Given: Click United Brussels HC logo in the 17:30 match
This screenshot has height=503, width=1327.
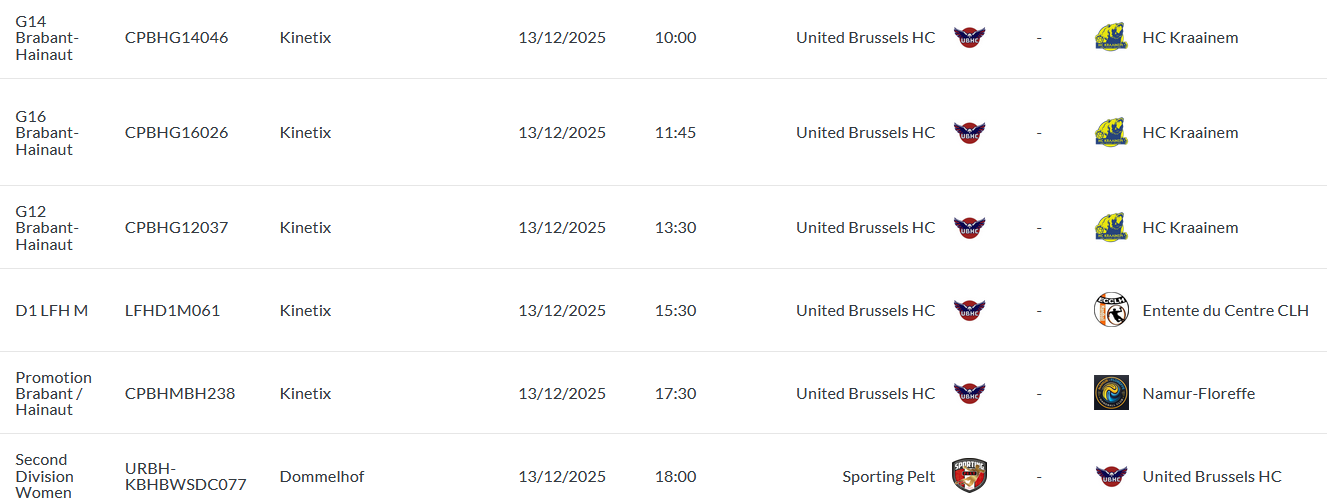Looking at the screenshot, I should click(x=970, y=393).
